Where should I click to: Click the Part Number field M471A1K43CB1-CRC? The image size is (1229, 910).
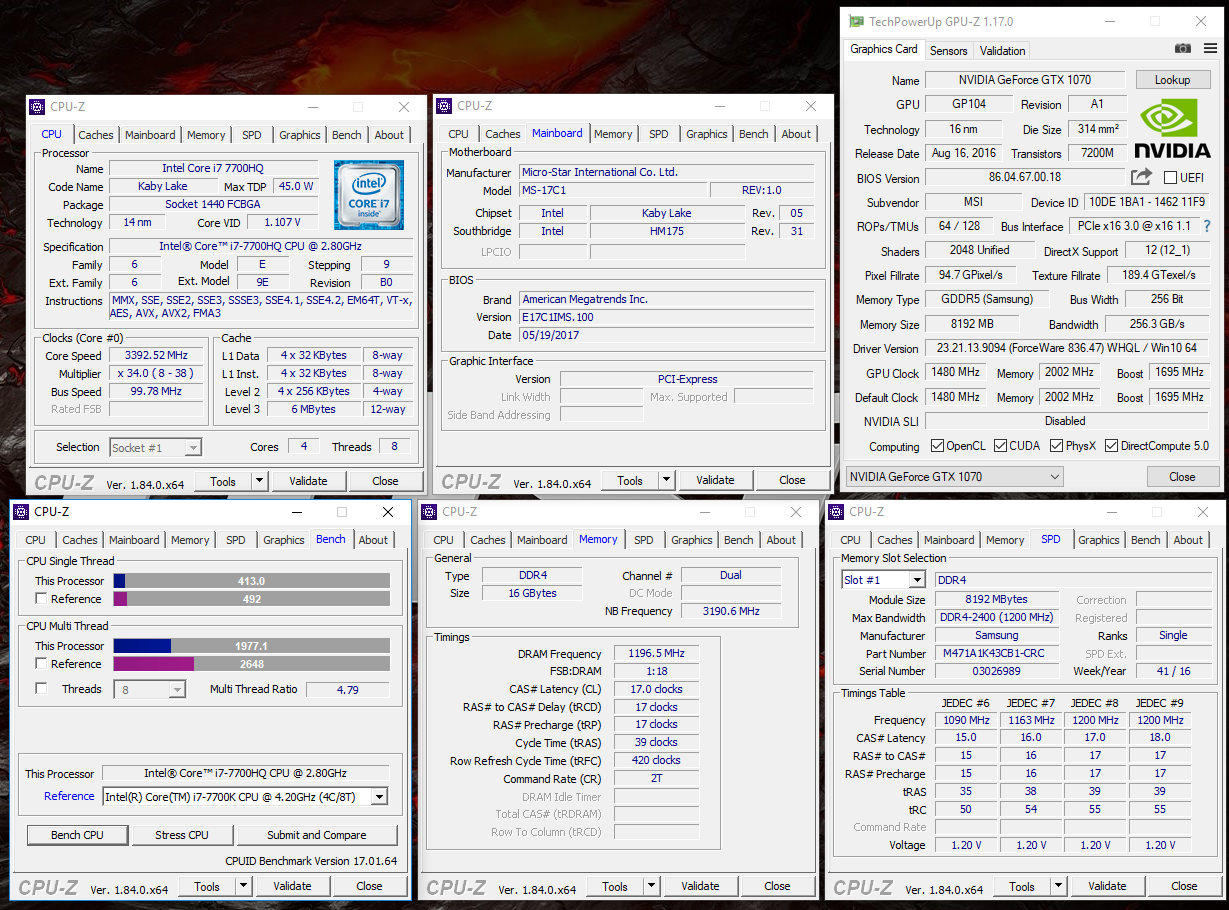click(996, 653)
